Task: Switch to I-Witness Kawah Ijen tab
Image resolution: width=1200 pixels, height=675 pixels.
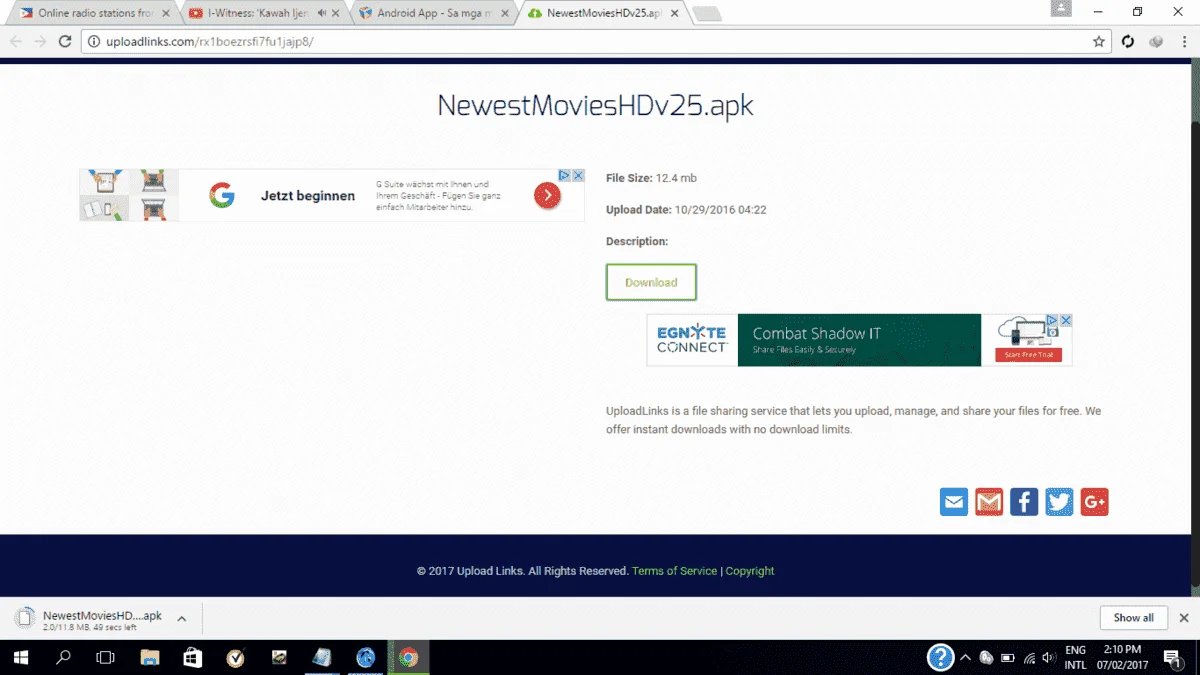Action: click(x=265, y=14)
